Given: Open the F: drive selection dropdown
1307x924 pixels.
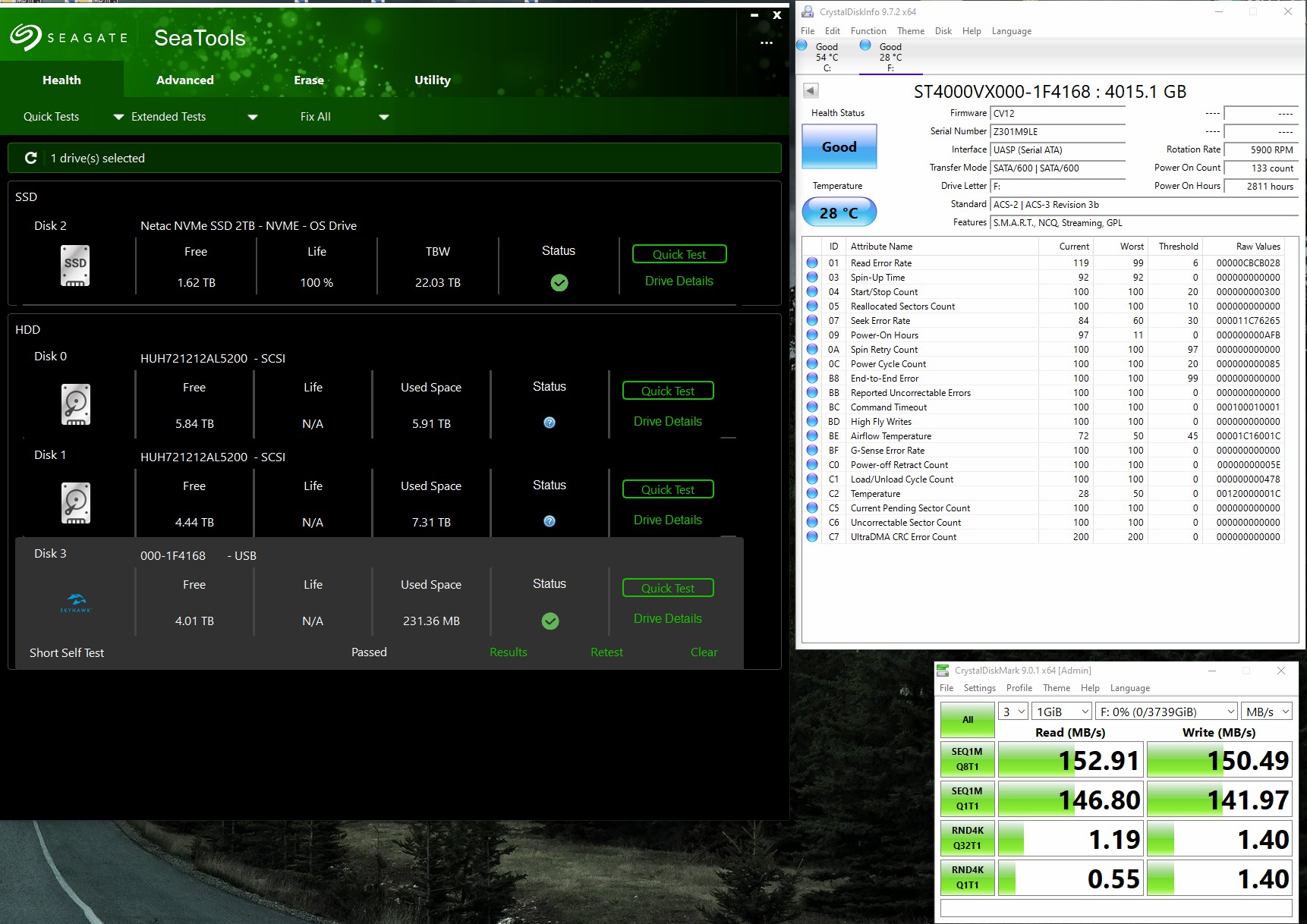Looking at the screenshot, I should point(1167,712).
